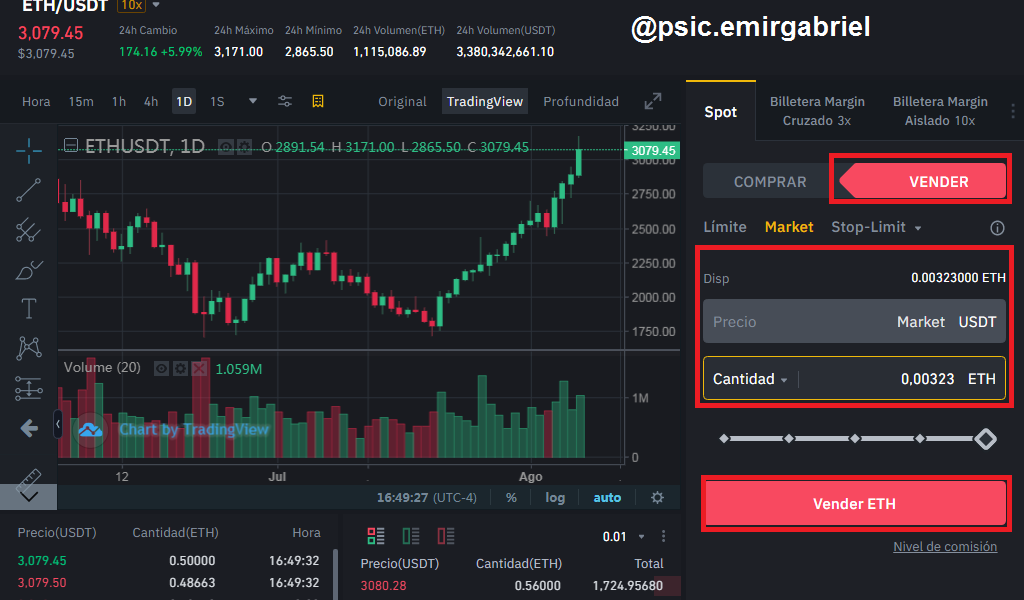Select the COMPRAR side button
Screen dimensions: 1024x600
pos(770,182)
